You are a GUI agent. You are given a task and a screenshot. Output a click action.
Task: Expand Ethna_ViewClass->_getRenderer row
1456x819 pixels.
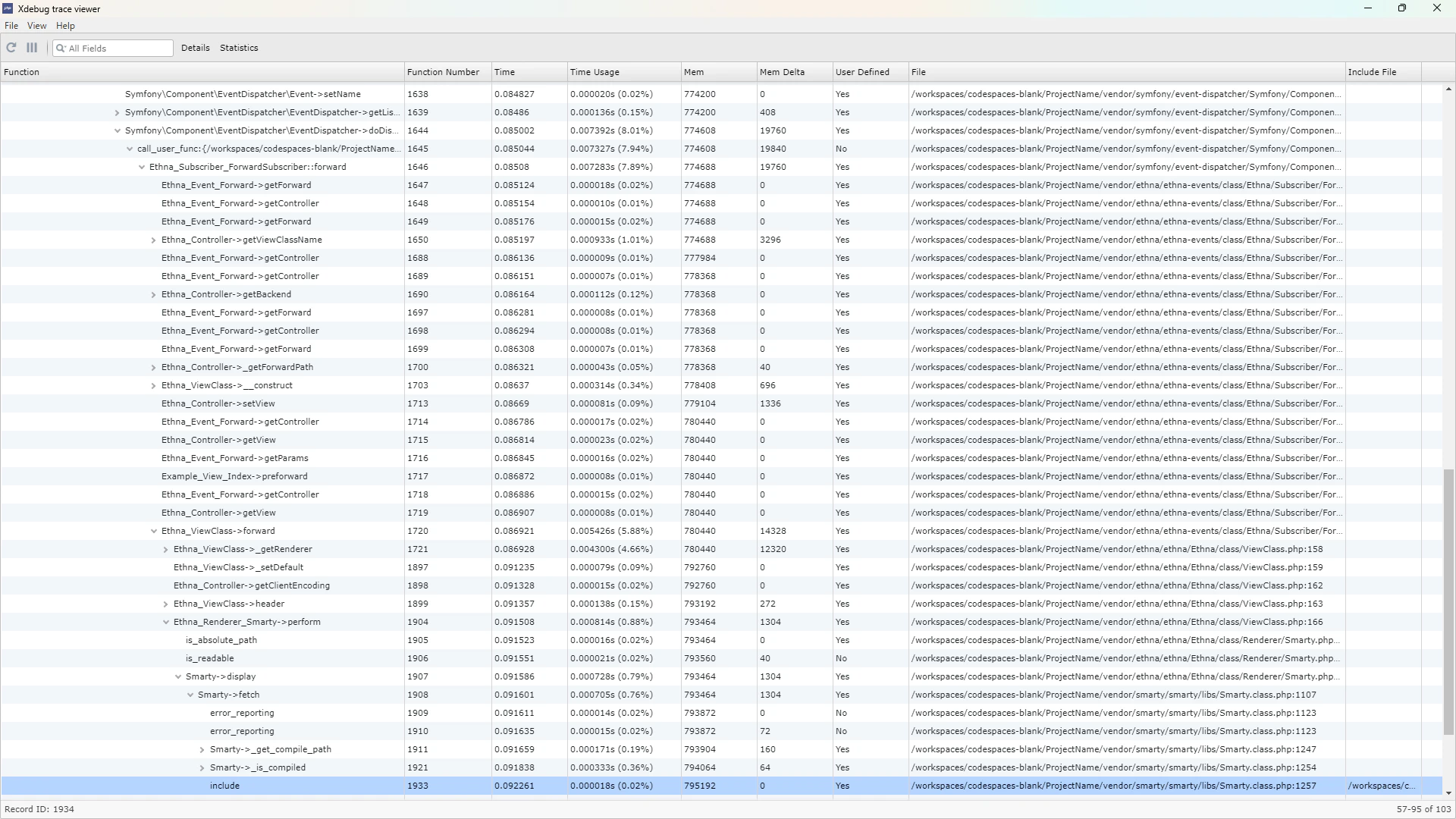click(165, 550)
